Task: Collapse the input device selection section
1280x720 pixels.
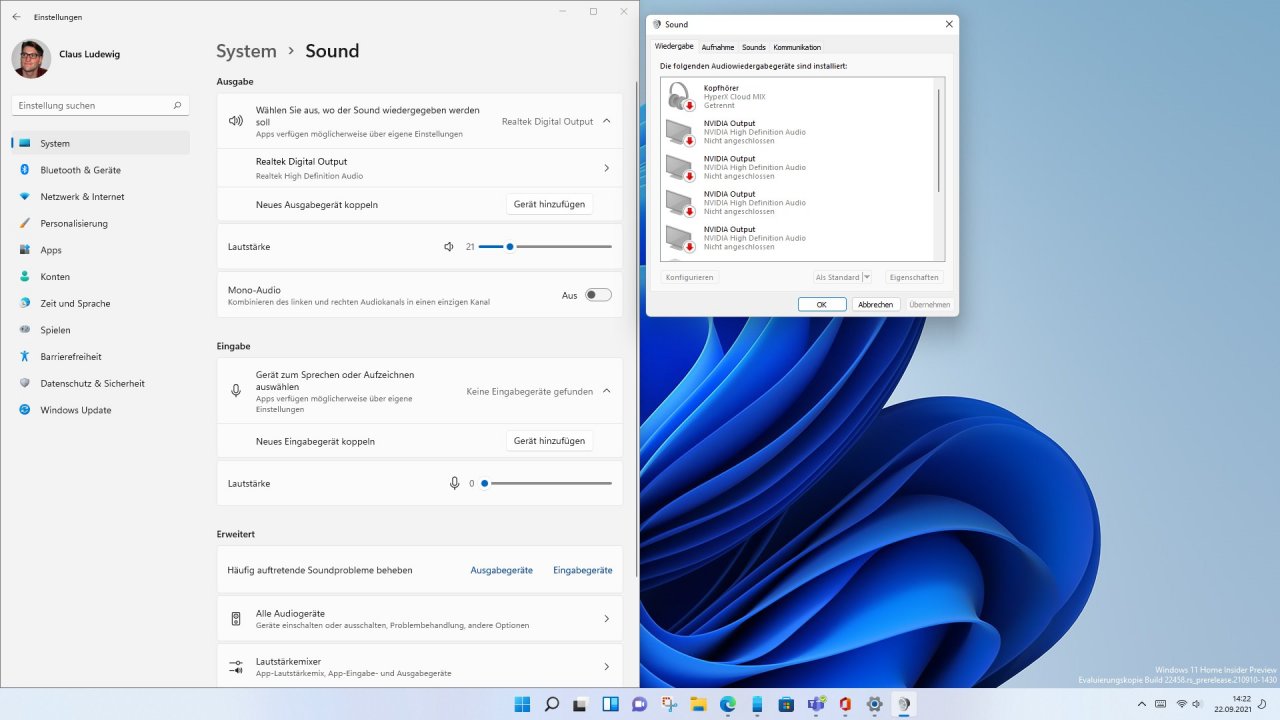Action: pyautogui.click(x=606, y=391)
